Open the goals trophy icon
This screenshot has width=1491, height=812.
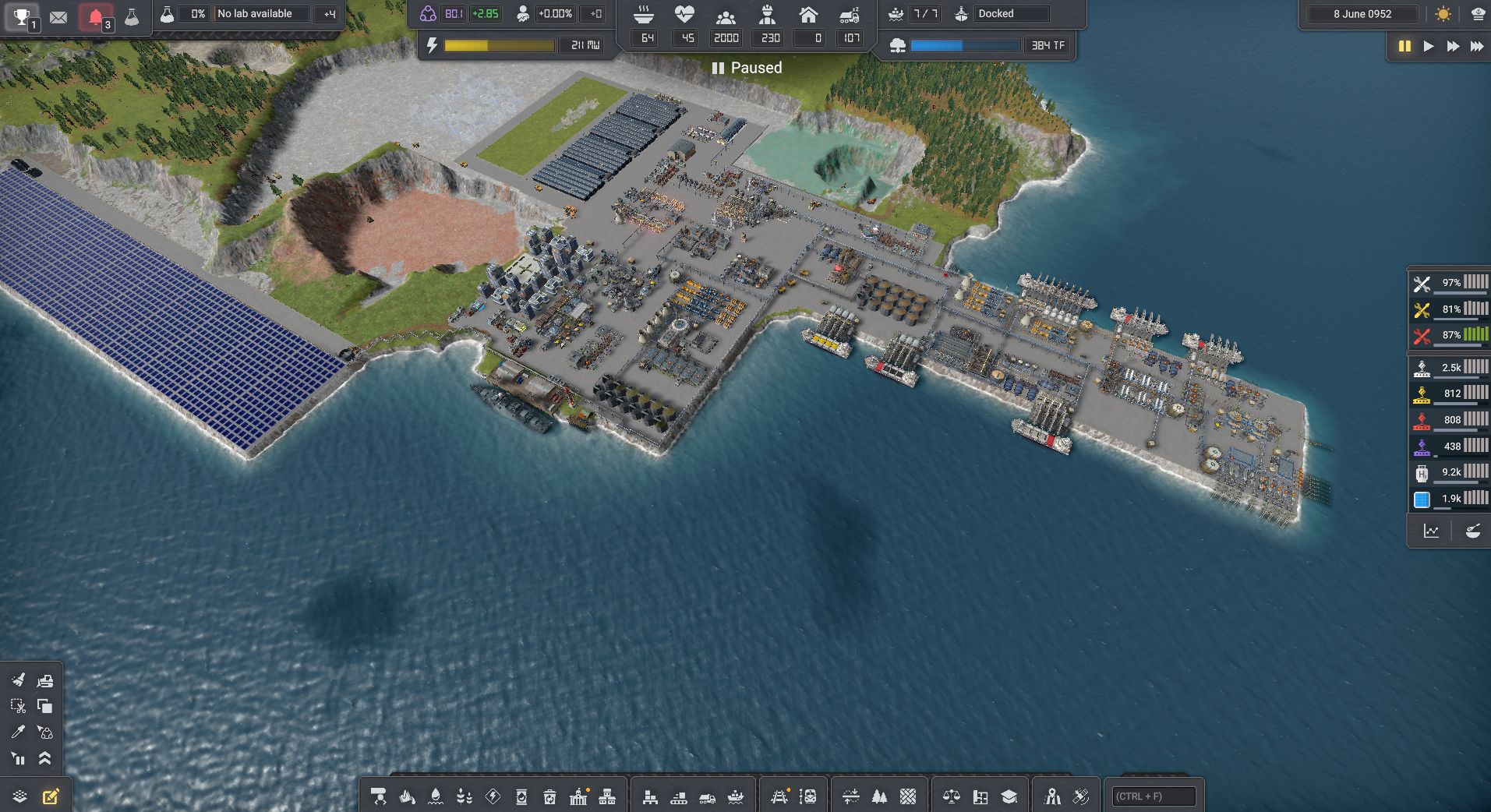22,16
